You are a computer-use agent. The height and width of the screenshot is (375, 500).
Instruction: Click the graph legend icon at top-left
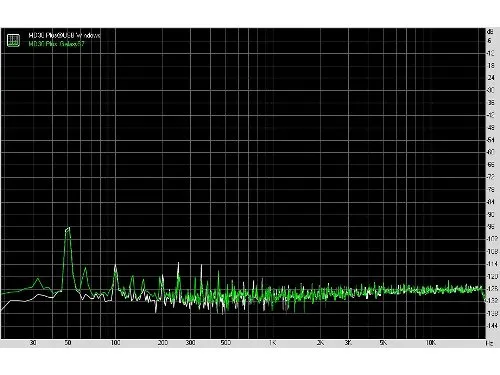tap(13, 40)
